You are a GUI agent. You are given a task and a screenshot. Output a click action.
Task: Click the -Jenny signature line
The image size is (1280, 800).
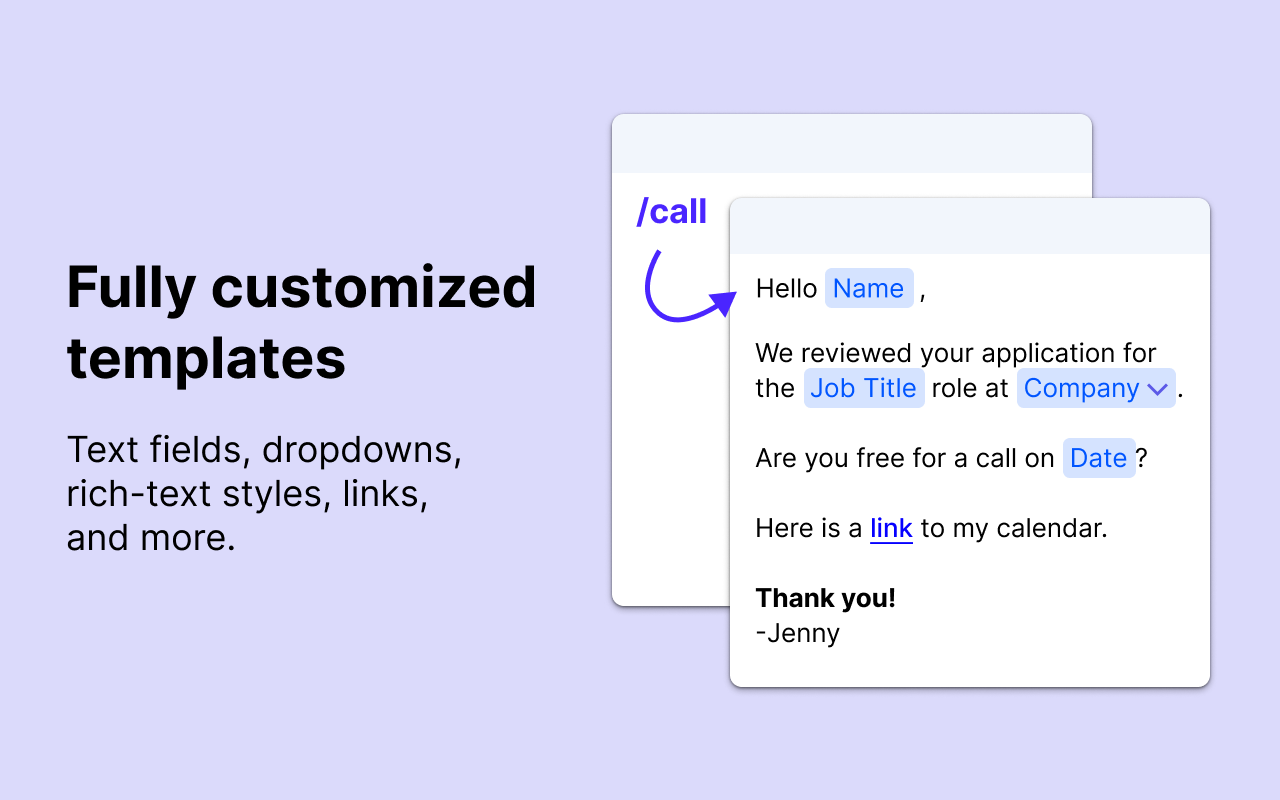[x=797, y=633]
